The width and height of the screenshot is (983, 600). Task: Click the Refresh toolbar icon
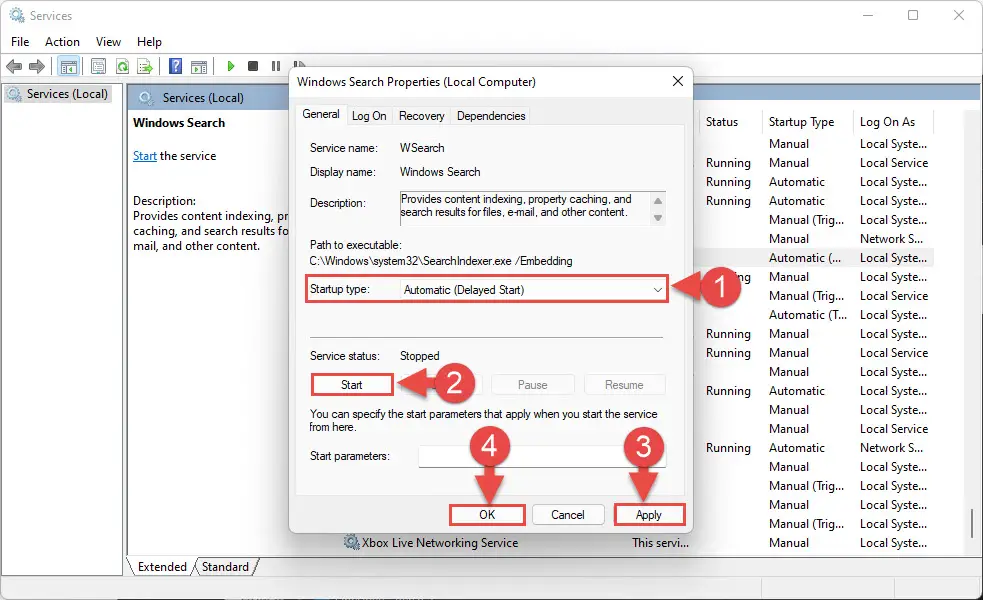click(x=122, y=66)
